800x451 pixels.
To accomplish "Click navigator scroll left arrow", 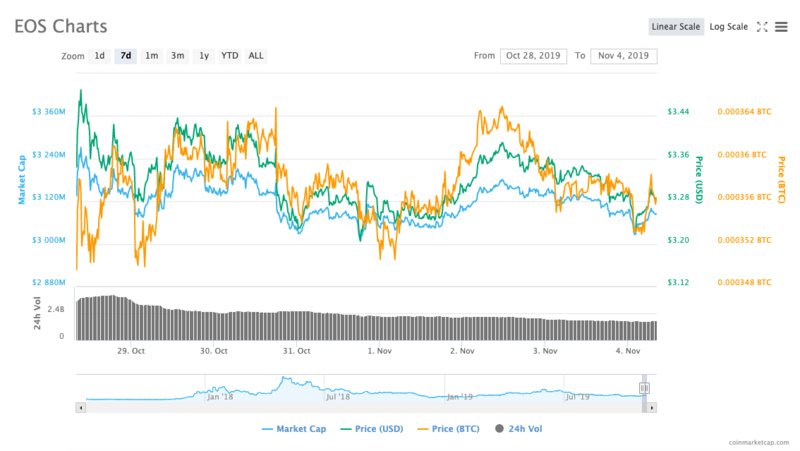I will 81,408.
